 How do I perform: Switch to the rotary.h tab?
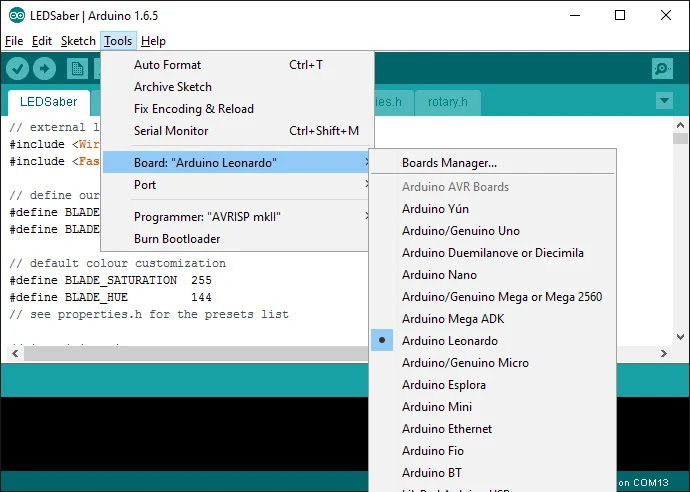click(x=448, y=102)
